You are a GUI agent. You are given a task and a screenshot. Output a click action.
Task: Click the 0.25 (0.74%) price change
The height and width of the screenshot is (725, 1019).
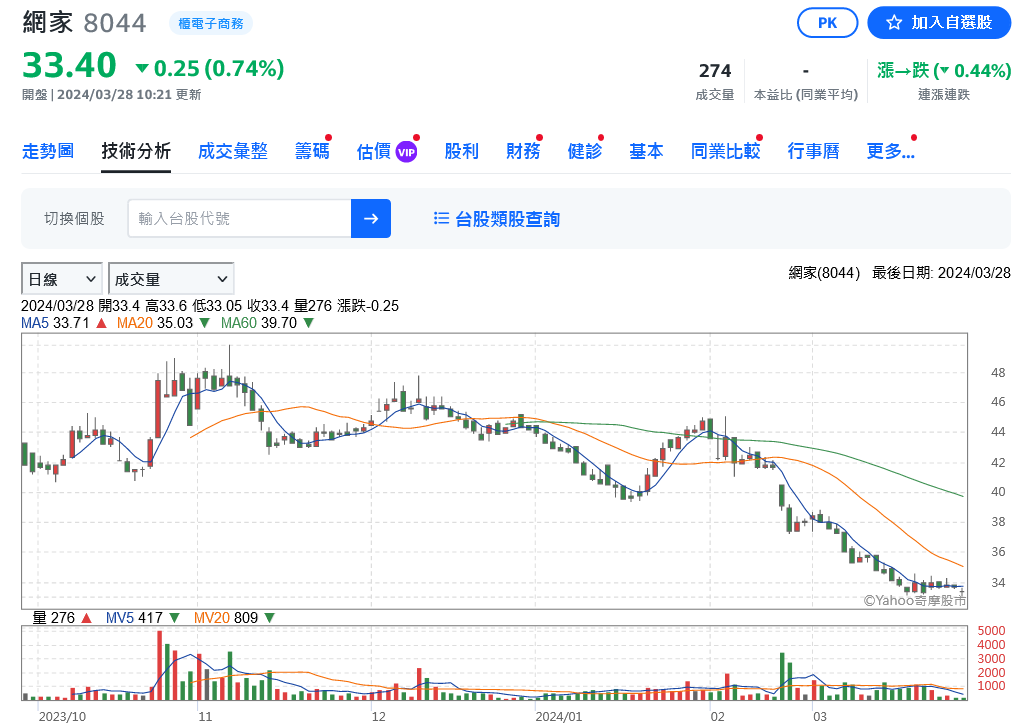click(209, 68)
